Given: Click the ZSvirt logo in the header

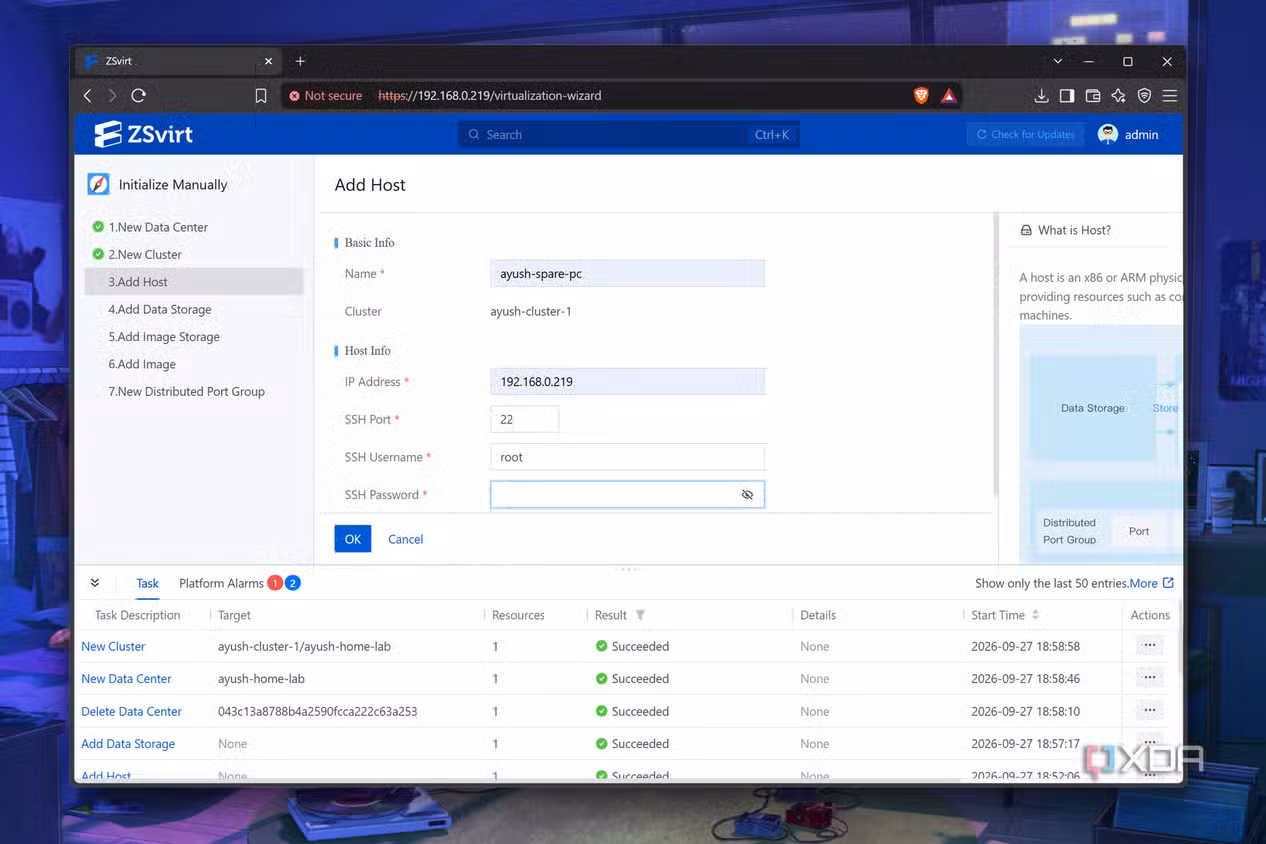Looking at the screenshot, I should 144,134.
